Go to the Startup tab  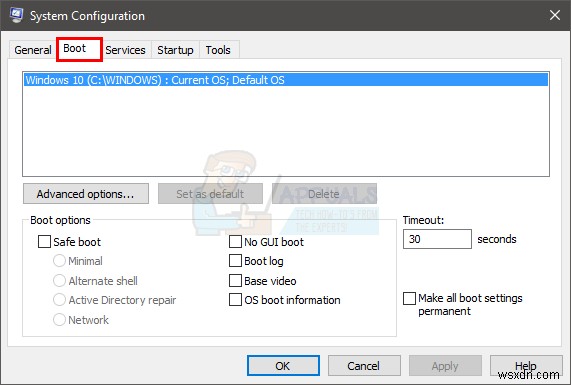click(x=175, y=50)
